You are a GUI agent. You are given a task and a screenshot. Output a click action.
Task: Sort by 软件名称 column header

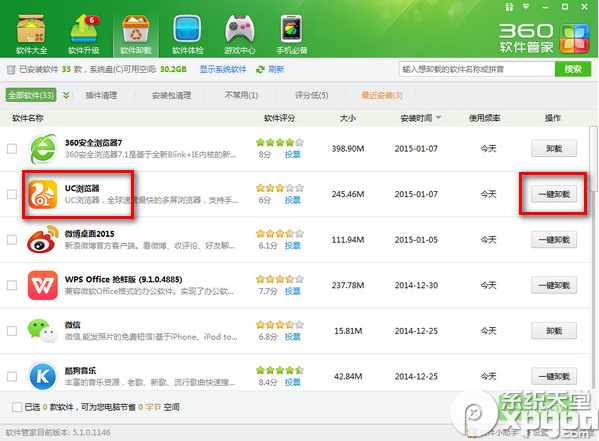[x=28, y=118]
